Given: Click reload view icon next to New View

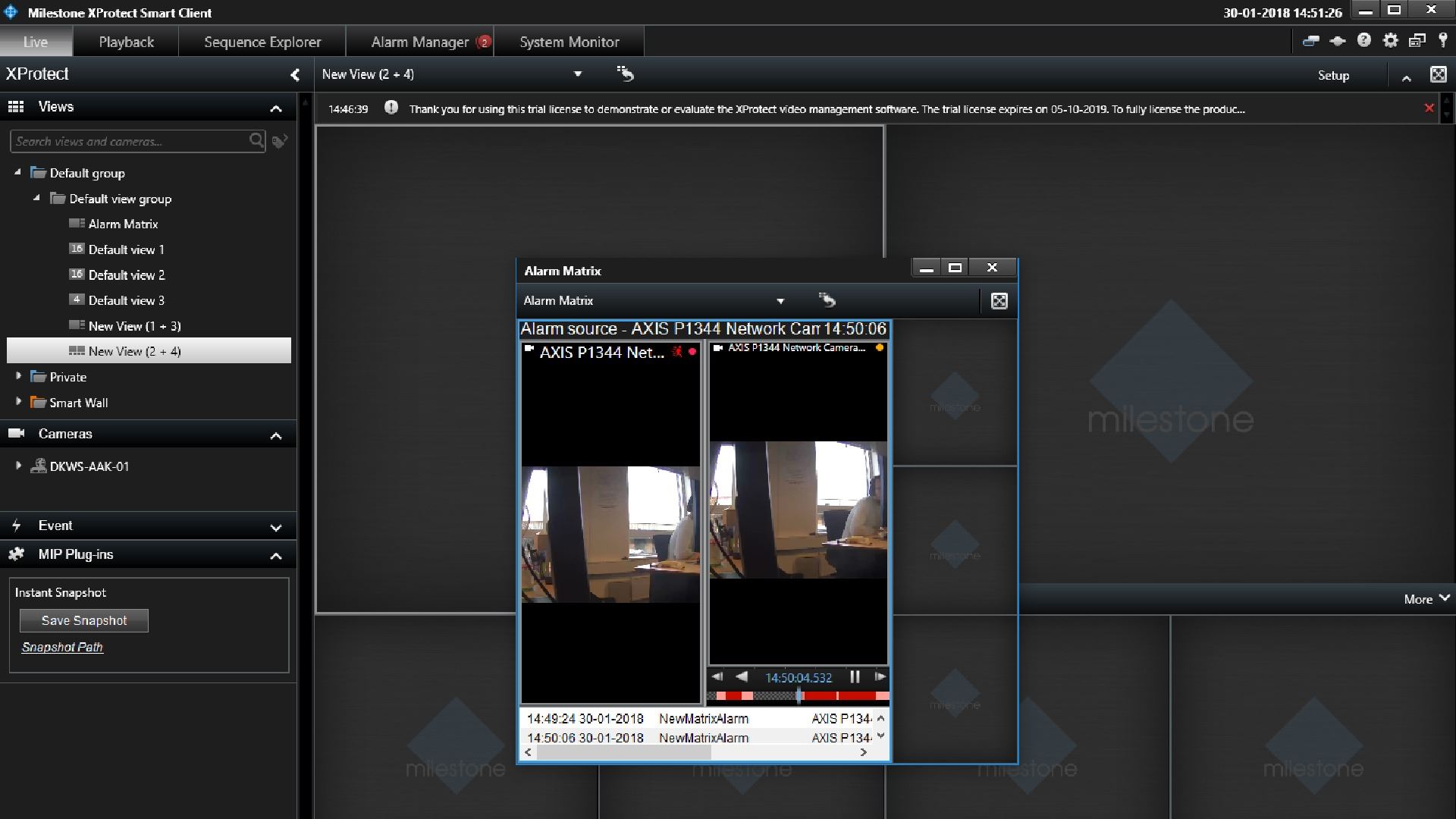Looking at the screenshot, I should pyautogui.click(x=625, y=74).
